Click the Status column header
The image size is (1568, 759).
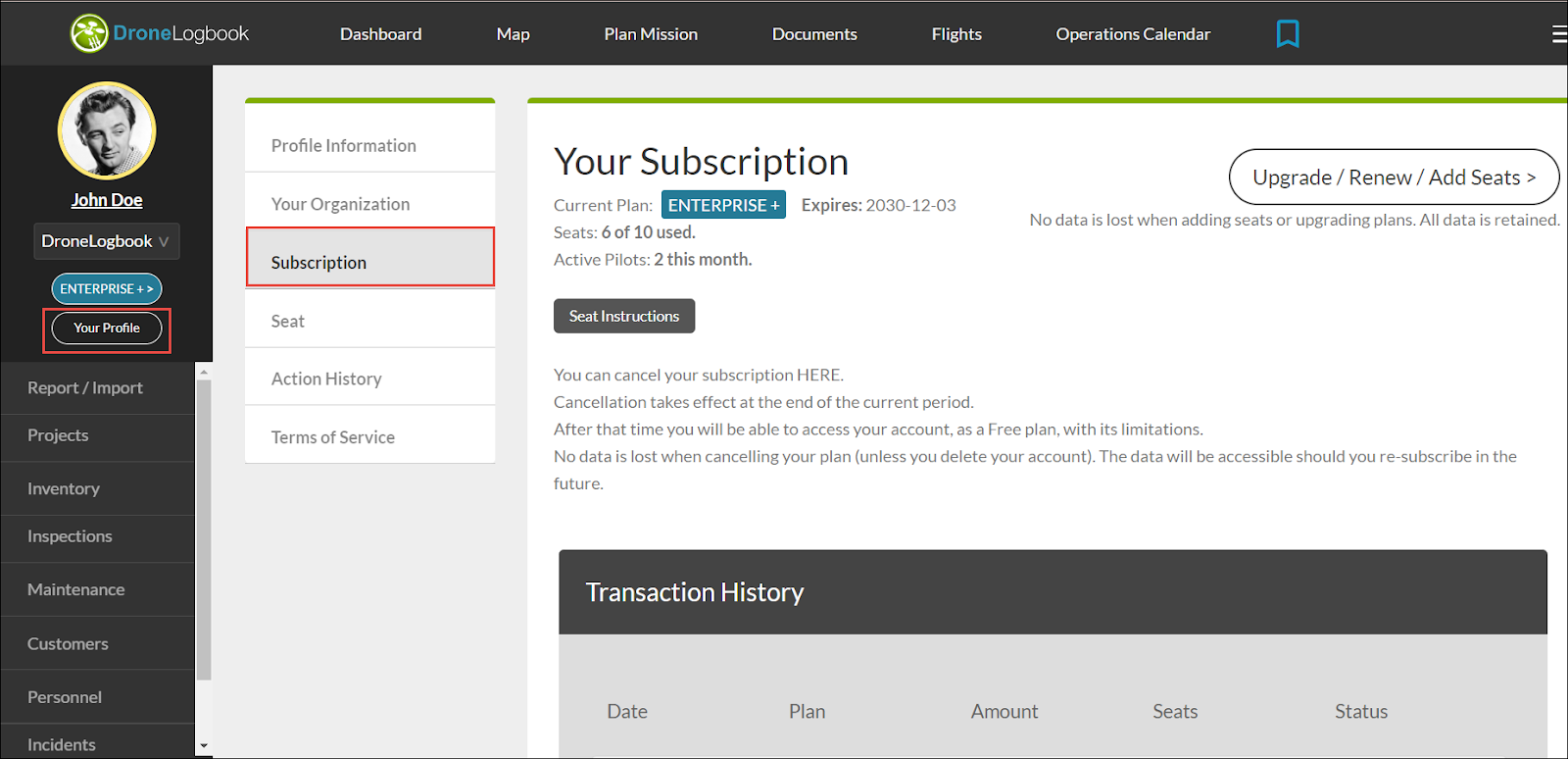(1361, 712)
